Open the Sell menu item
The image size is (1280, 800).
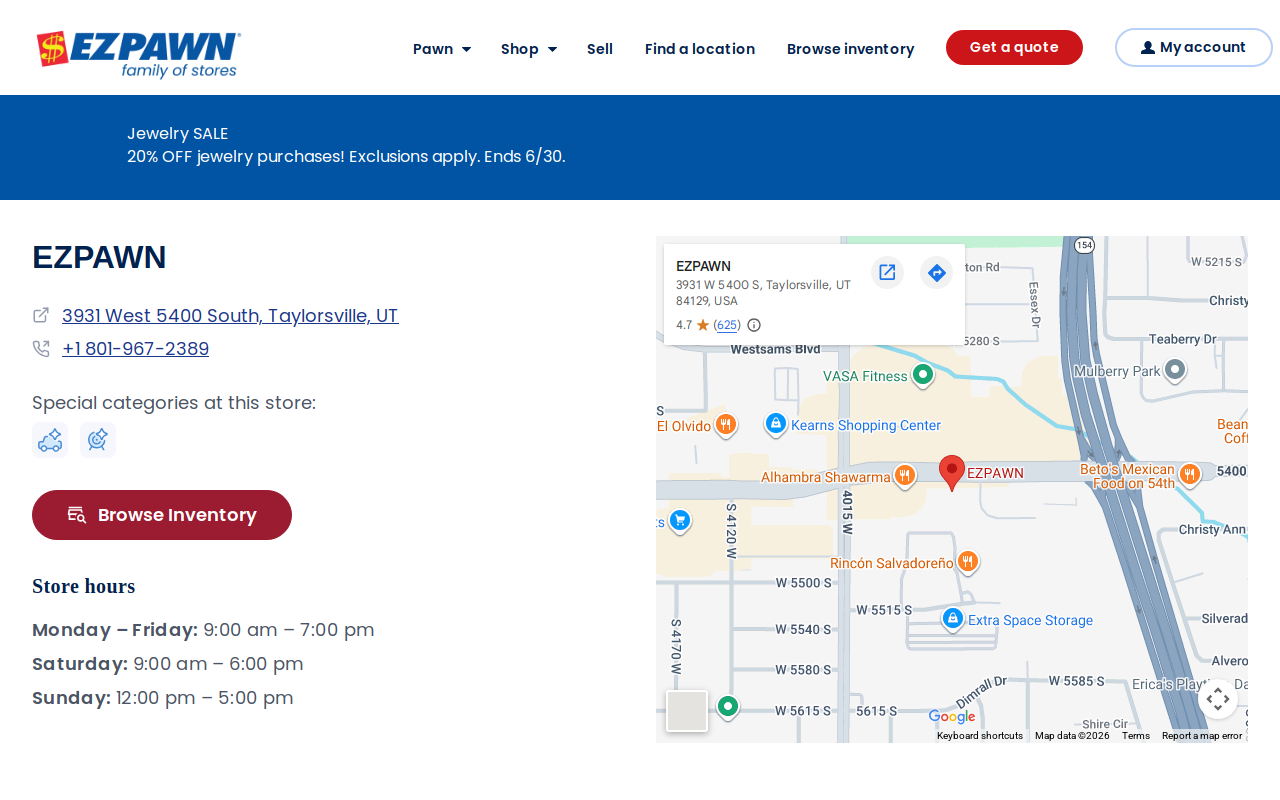pos(600,49)
